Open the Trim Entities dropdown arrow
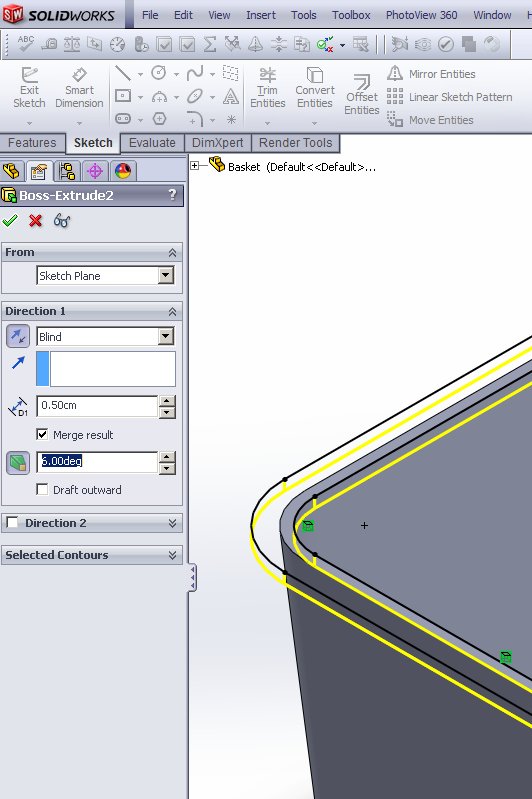532x799 pixels. (x=268, y=123)
